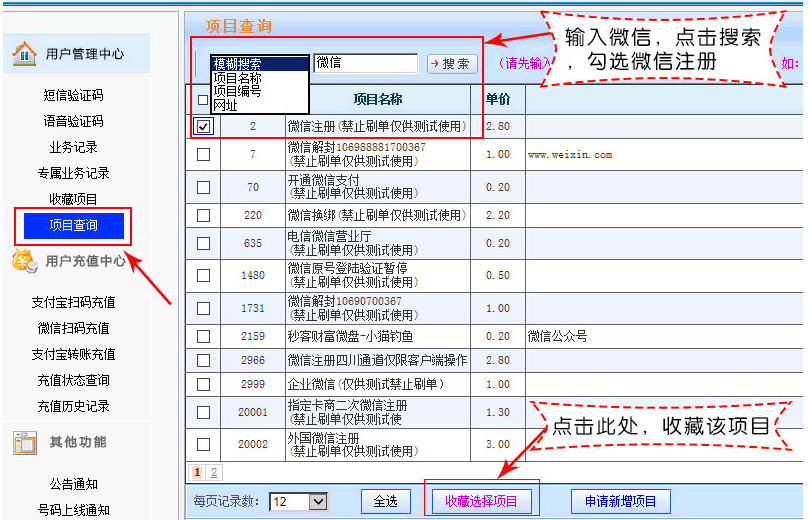809x520 pixels.
Task: Click the 用户管理中心 section header
Action: coord(85,54)
